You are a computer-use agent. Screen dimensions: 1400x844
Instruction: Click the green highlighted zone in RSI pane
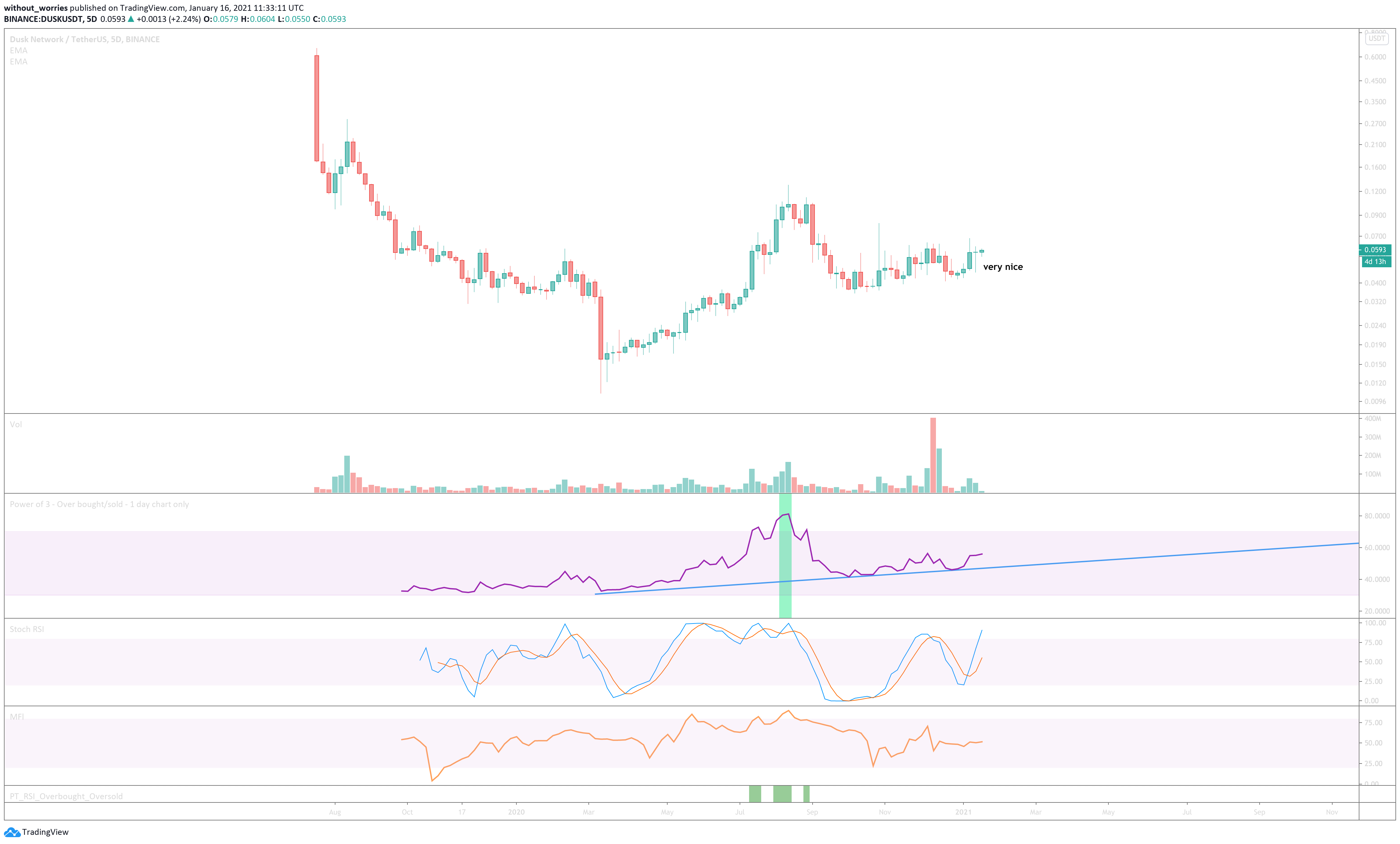click(x=785, y=556)
